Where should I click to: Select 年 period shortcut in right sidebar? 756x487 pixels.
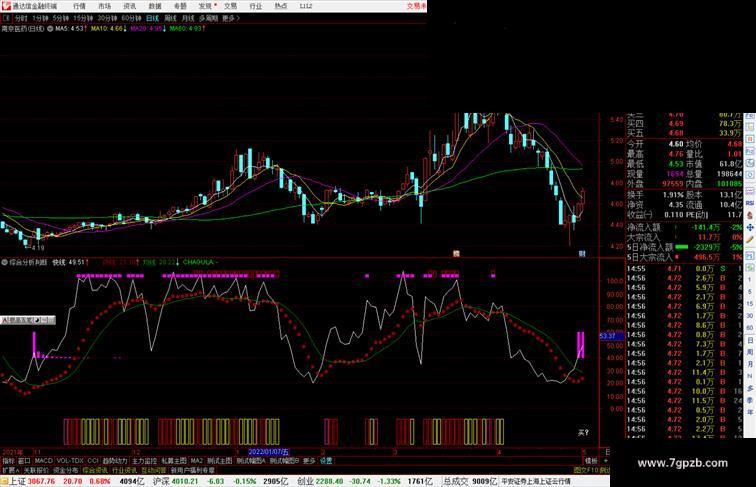pos(750,412)
